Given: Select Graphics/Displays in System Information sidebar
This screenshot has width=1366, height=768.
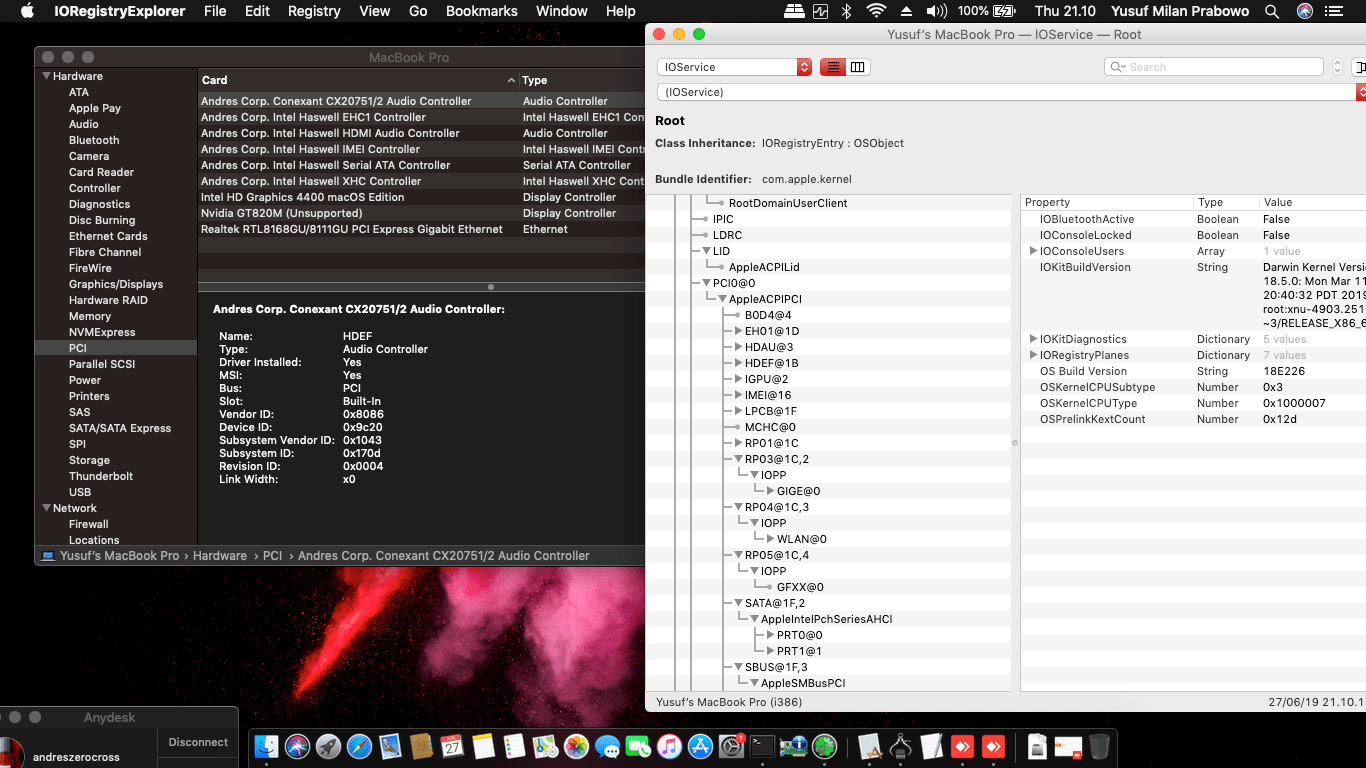Looking at the screenshot, I should (116, 284).
